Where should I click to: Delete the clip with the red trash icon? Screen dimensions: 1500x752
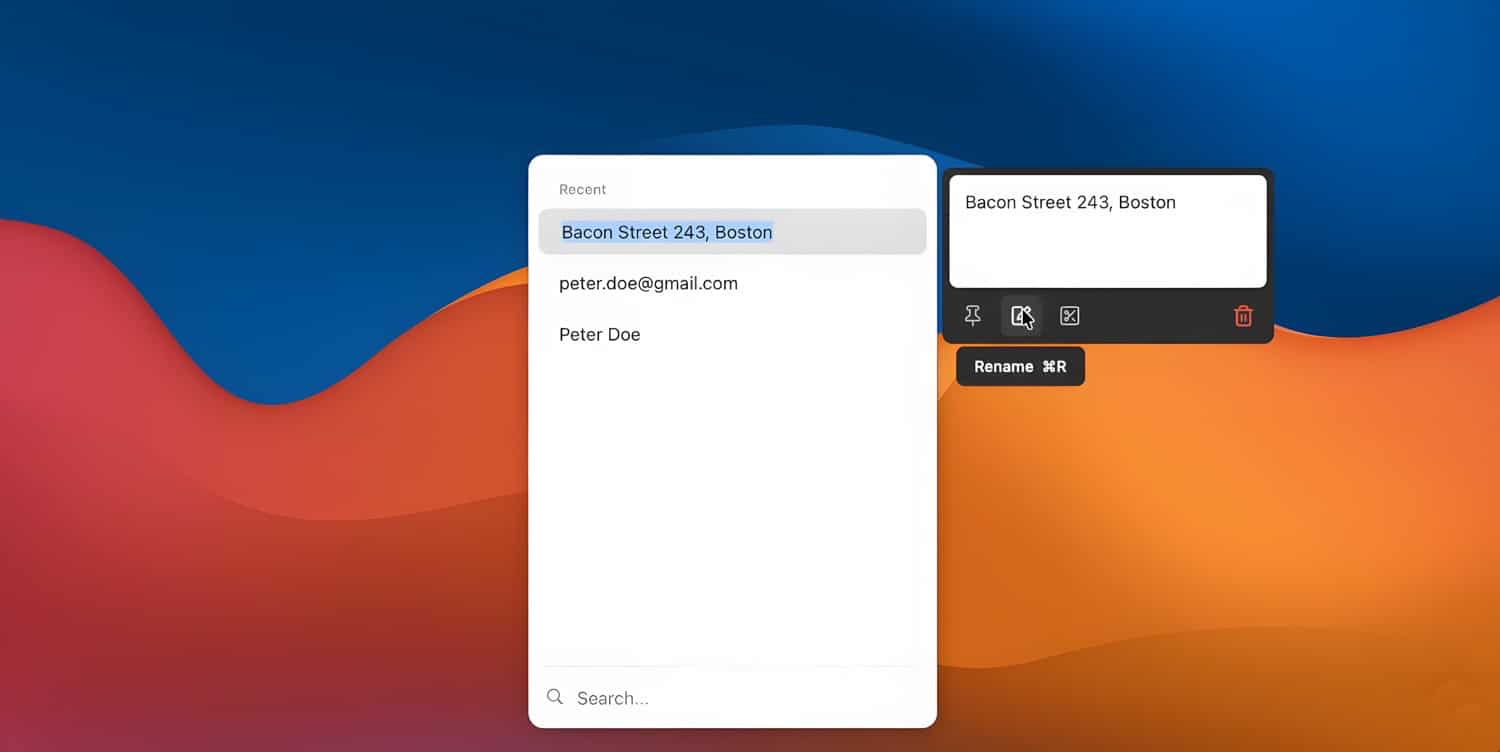[x=1243, y=316]
